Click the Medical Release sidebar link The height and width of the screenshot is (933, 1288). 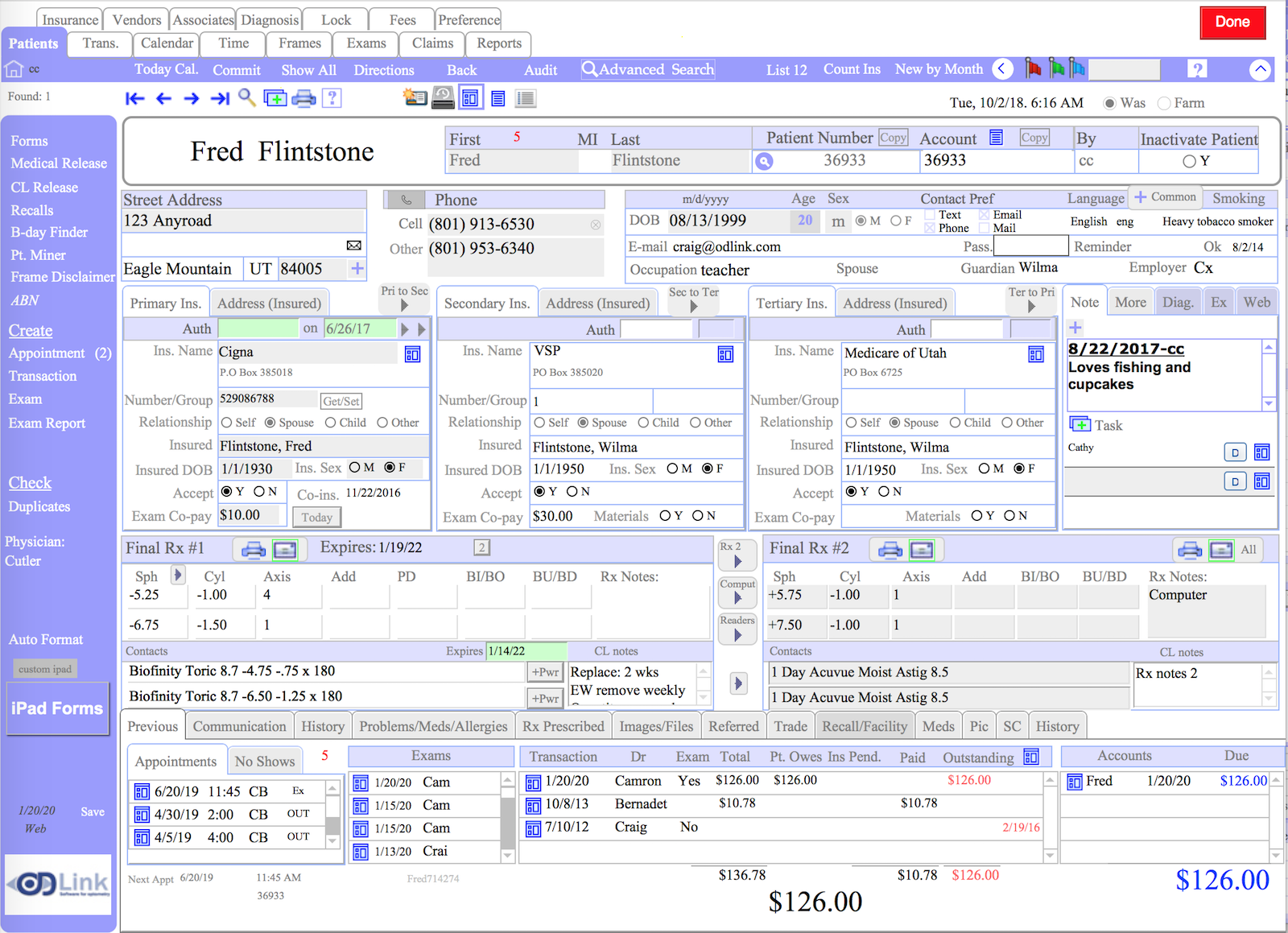(x=59, y=163)
